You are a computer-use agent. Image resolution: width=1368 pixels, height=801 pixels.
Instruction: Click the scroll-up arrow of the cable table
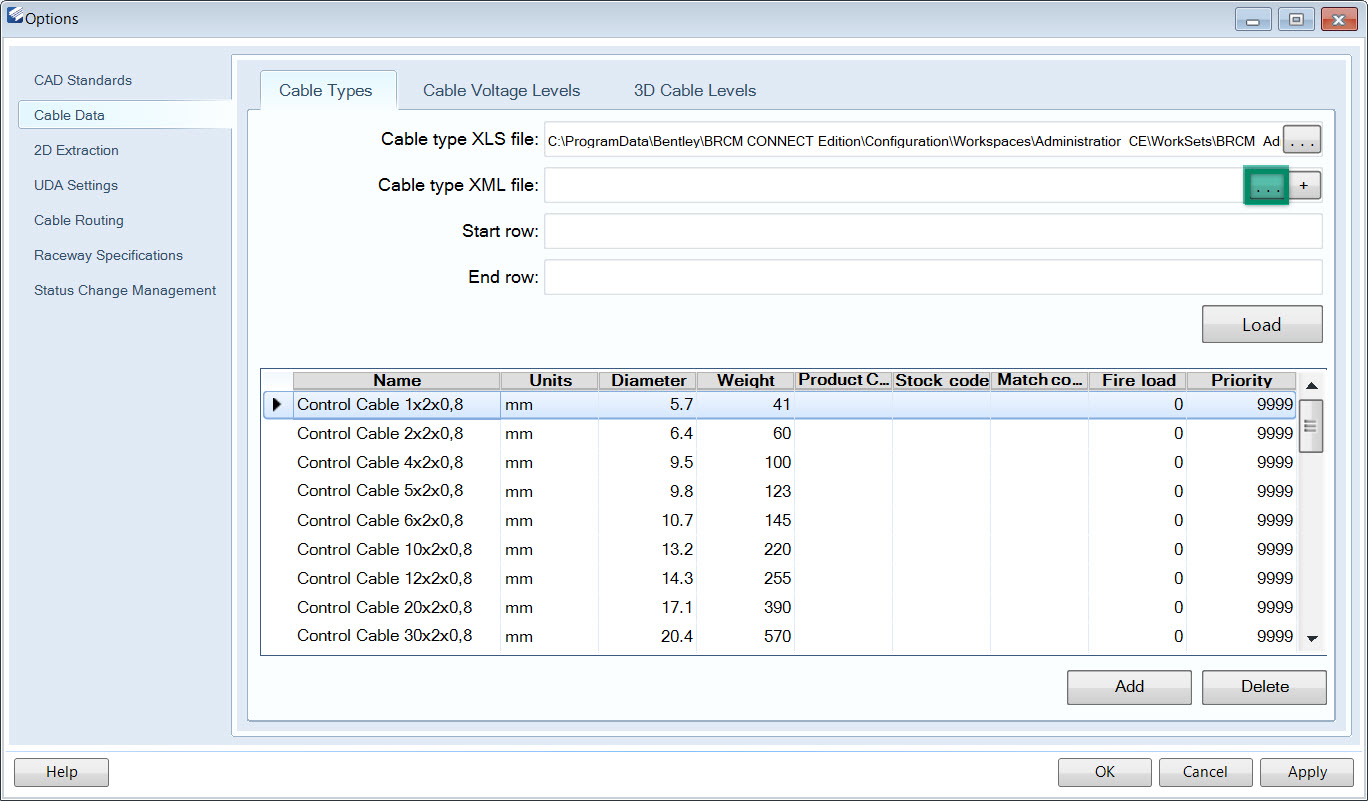tap(1312, 385)
